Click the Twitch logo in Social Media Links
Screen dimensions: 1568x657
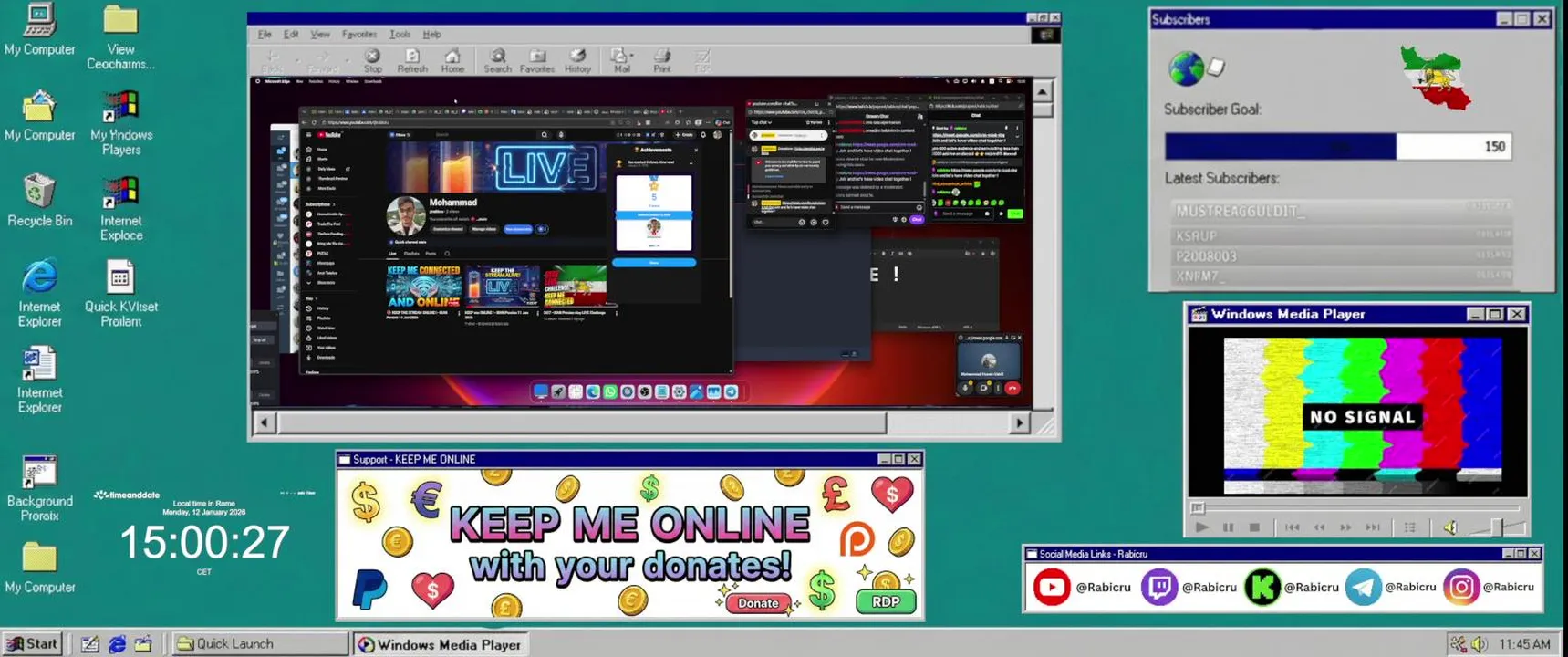(x=1158, y=587)
